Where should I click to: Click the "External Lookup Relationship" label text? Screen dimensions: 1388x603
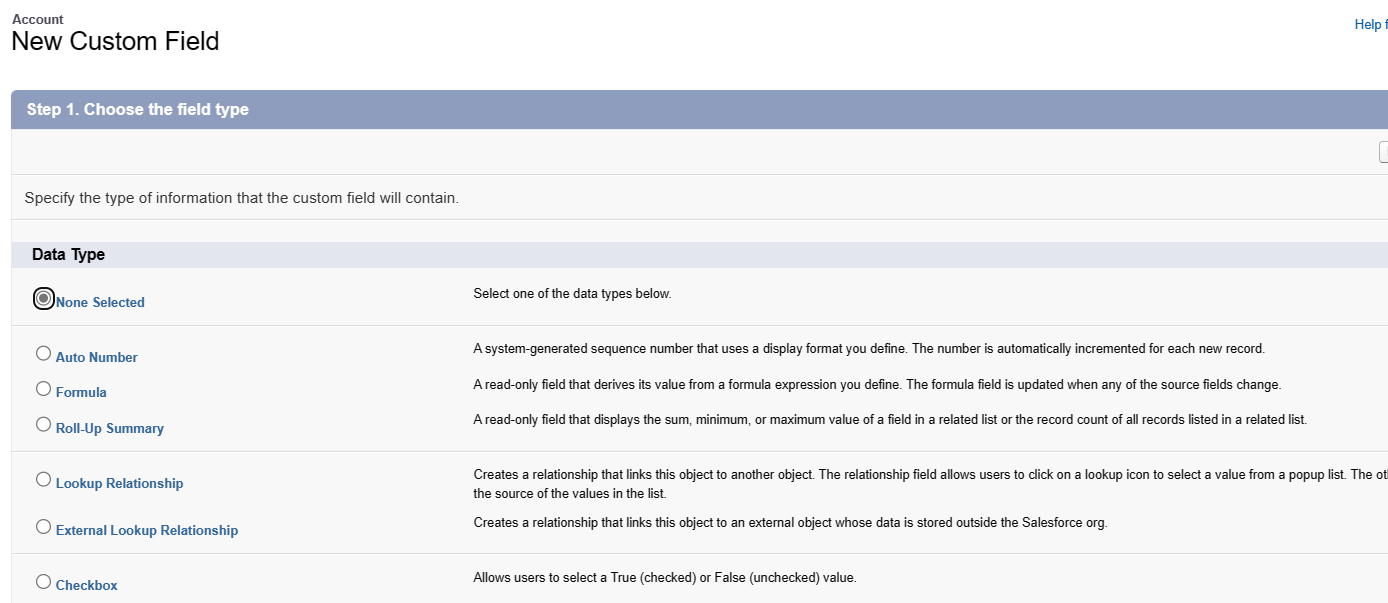147,530
